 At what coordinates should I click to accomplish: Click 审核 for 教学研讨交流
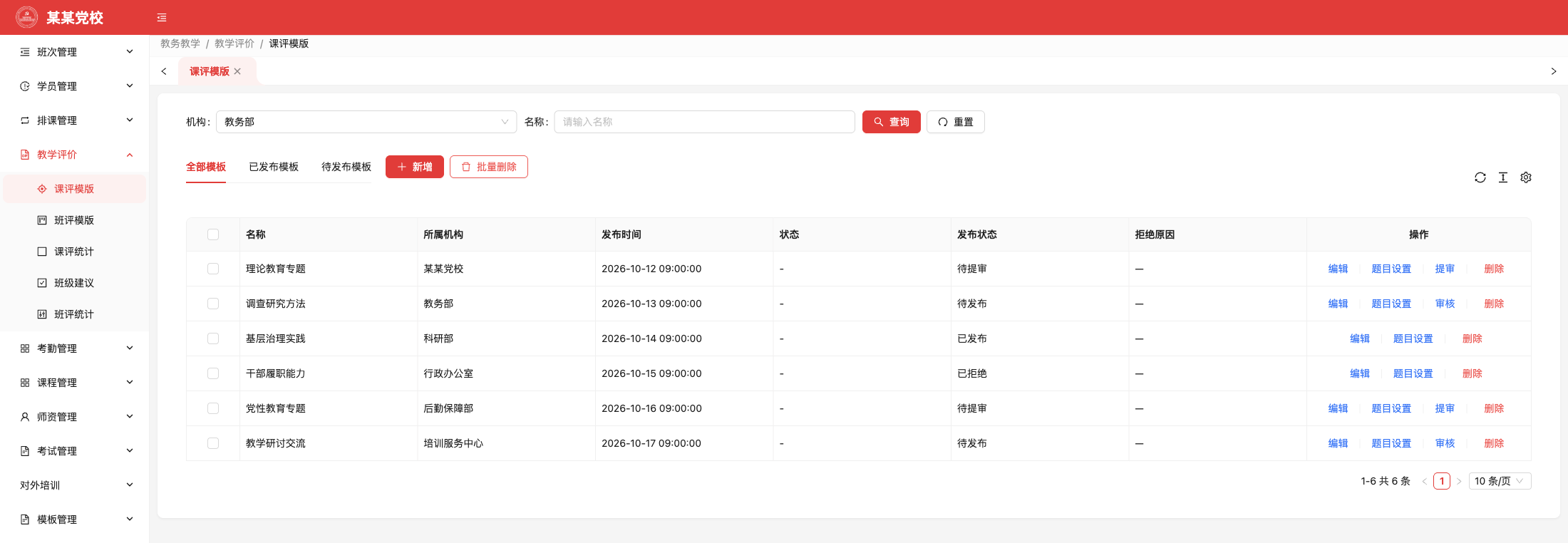click(1445, 443)
